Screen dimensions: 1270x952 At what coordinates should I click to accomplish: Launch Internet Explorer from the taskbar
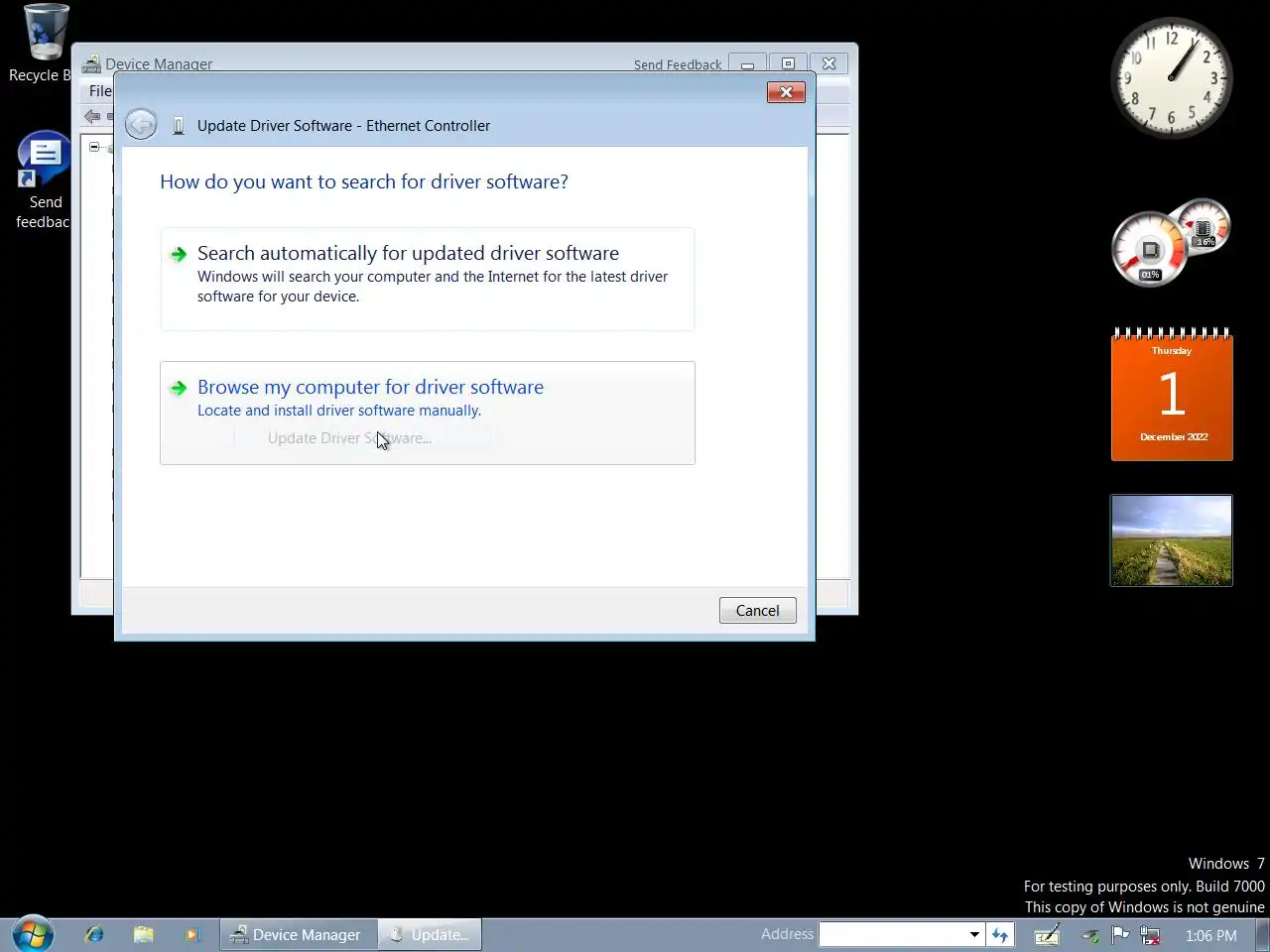pyautogui.click(x=94, y=934)
